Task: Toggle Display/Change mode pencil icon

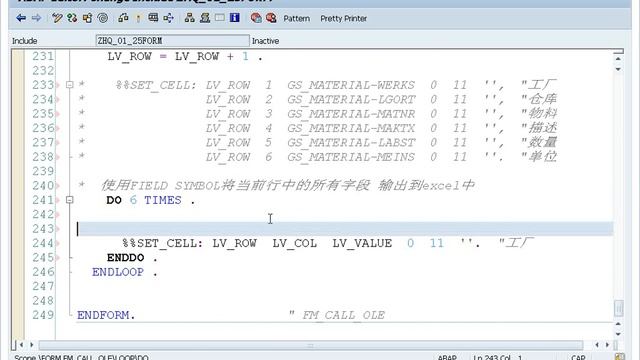Action: (x=57, y=18)
